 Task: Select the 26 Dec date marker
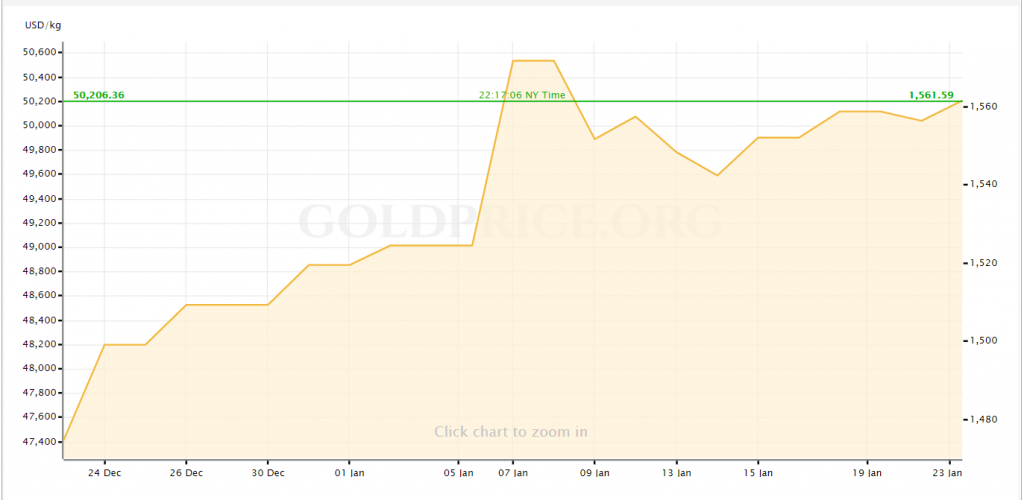[x=187, y=472]
